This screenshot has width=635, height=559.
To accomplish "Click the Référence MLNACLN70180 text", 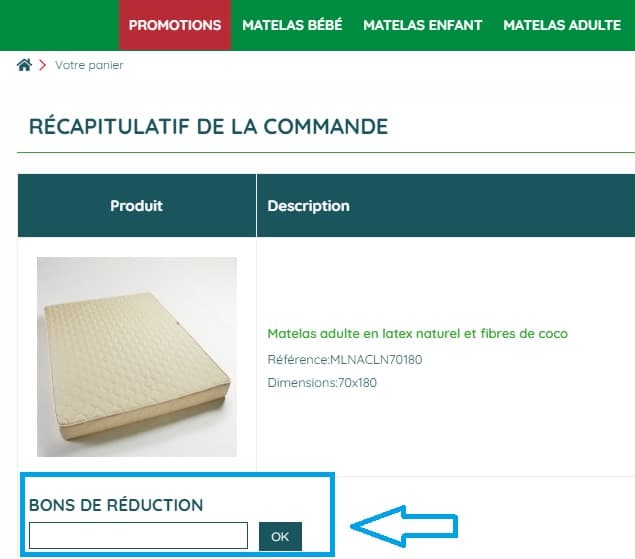I will 345,360.
